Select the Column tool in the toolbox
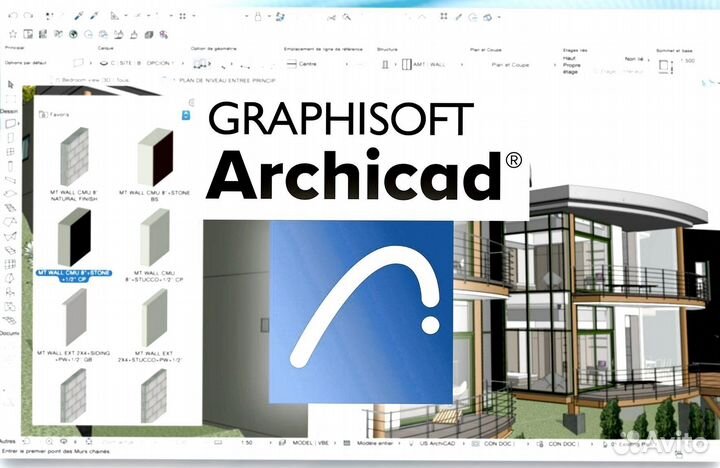720x468 pixels. [11, 166]
